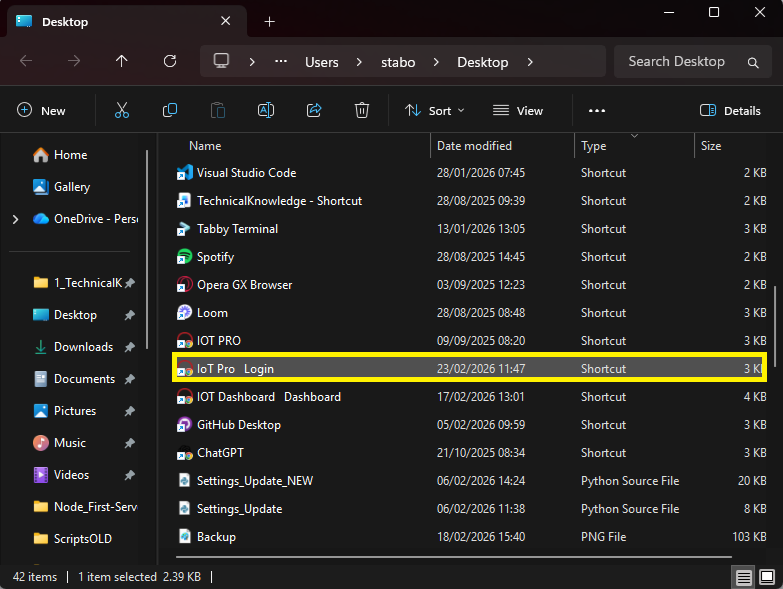Unpin Documents from Quick access
The image size is (783, 589).
130,379
